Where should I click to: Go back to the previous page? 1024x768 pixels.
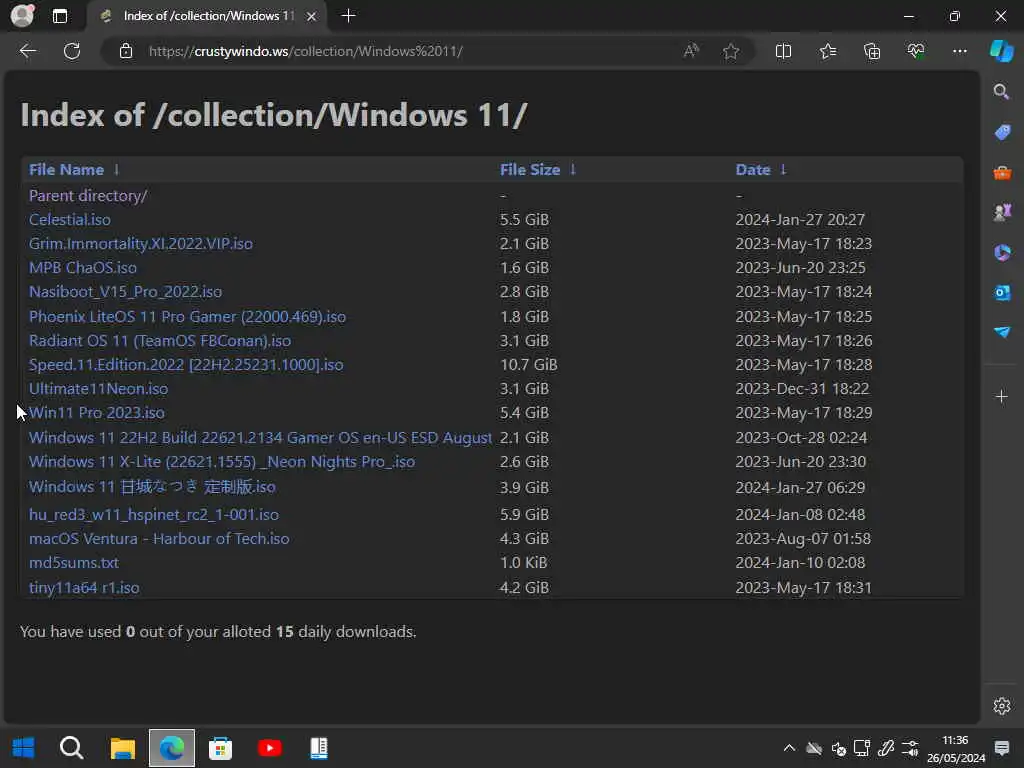[28, 51]
